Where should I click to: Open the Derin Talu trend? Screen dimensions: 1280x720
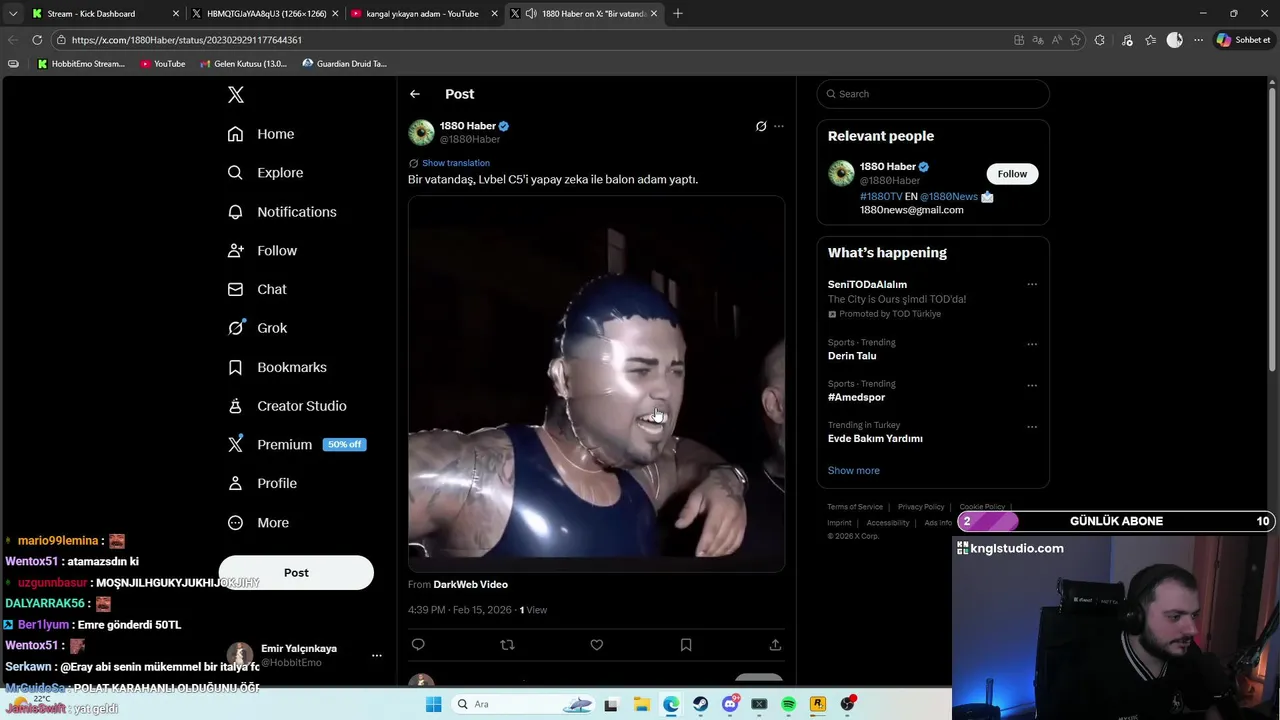coord(852,356)
